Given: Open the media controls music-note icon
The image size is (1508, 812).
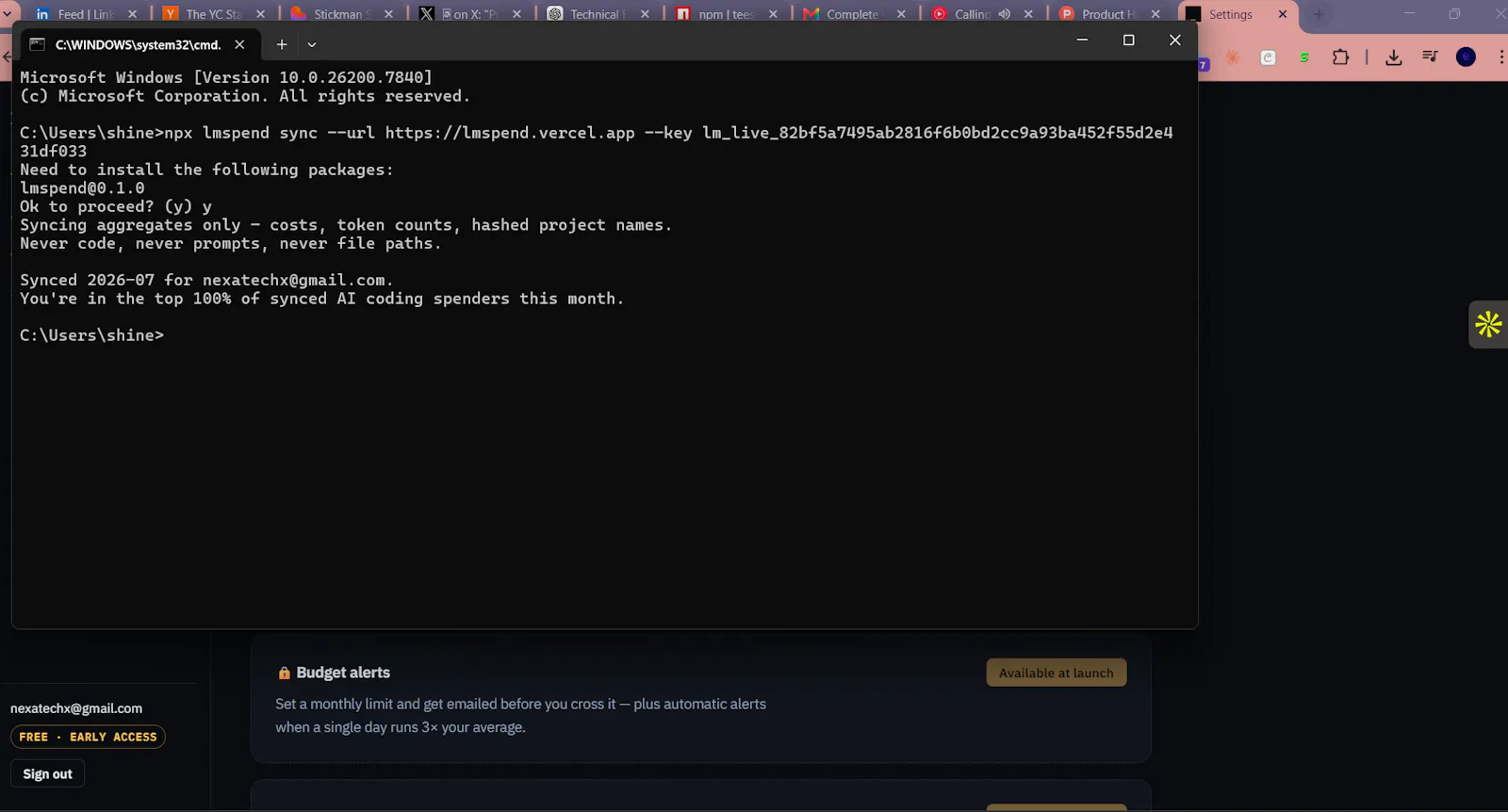Looking at the screenshot, I should (x=1430, y=57).
